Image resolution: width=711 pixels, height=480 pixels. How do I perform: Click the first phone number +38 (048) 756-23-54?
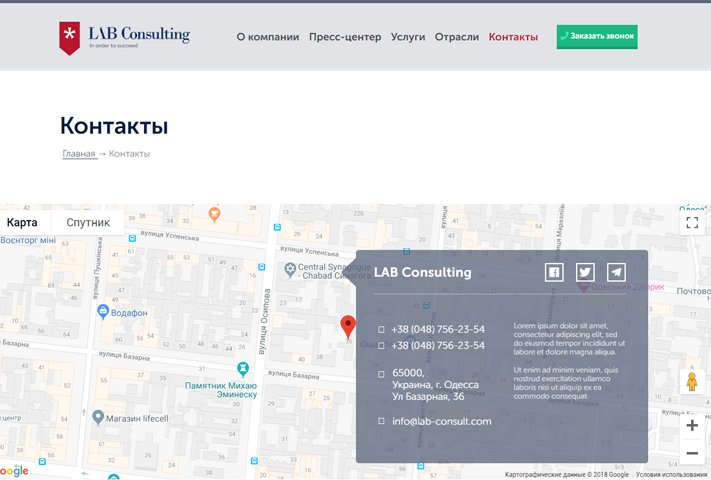click(438, 329)
